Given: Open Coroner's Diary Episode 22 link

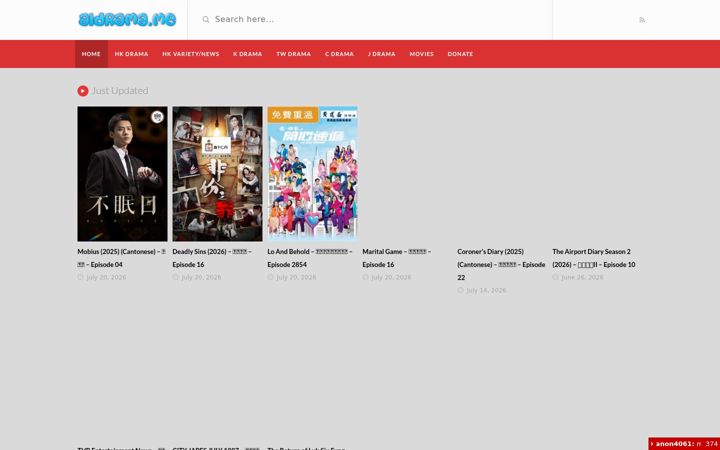Looking at the screenshot, I should 501,264.
